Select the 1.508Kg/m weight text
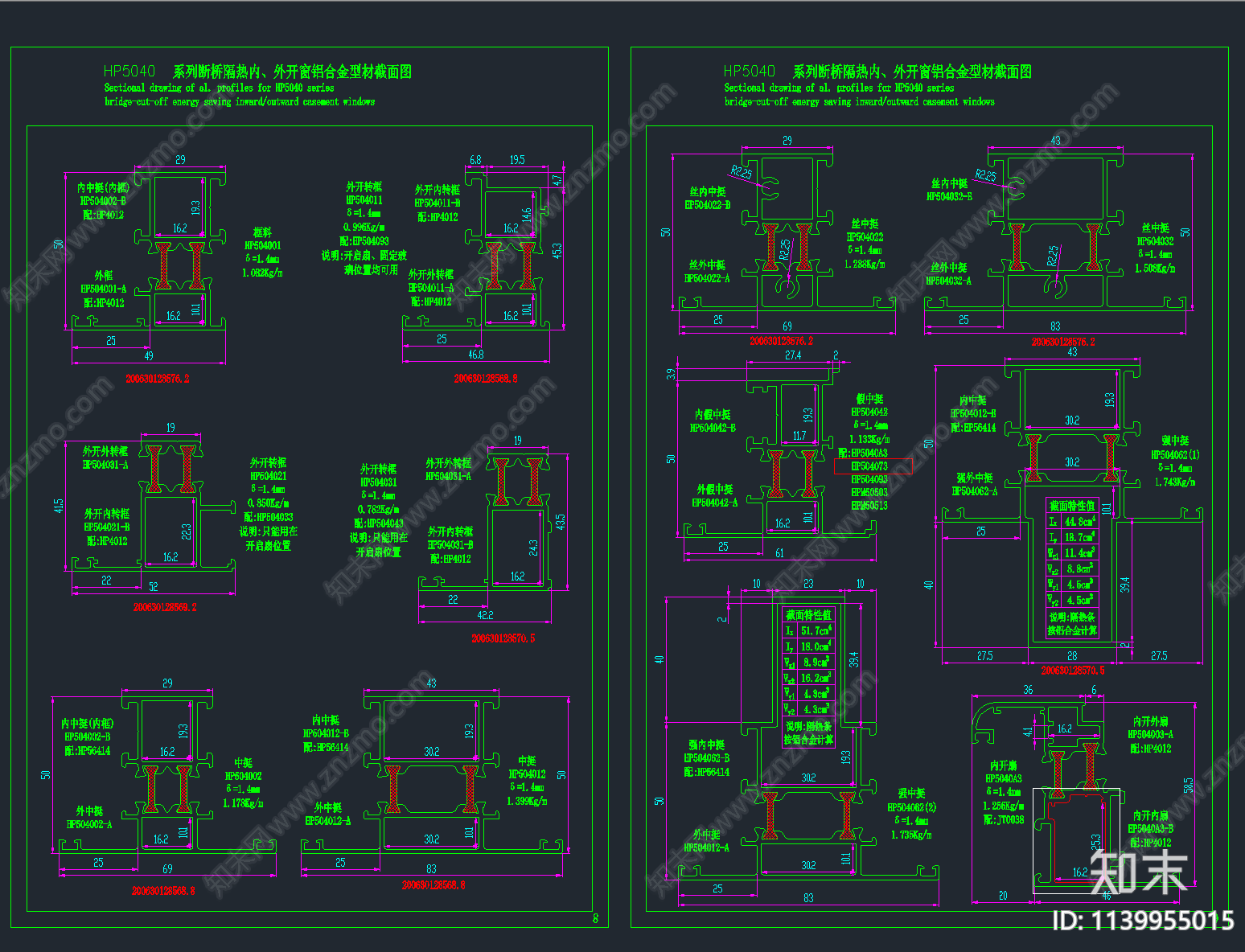Viewport: 1245px width, 952px height. pyautogui.click(x=1155, y=269)
